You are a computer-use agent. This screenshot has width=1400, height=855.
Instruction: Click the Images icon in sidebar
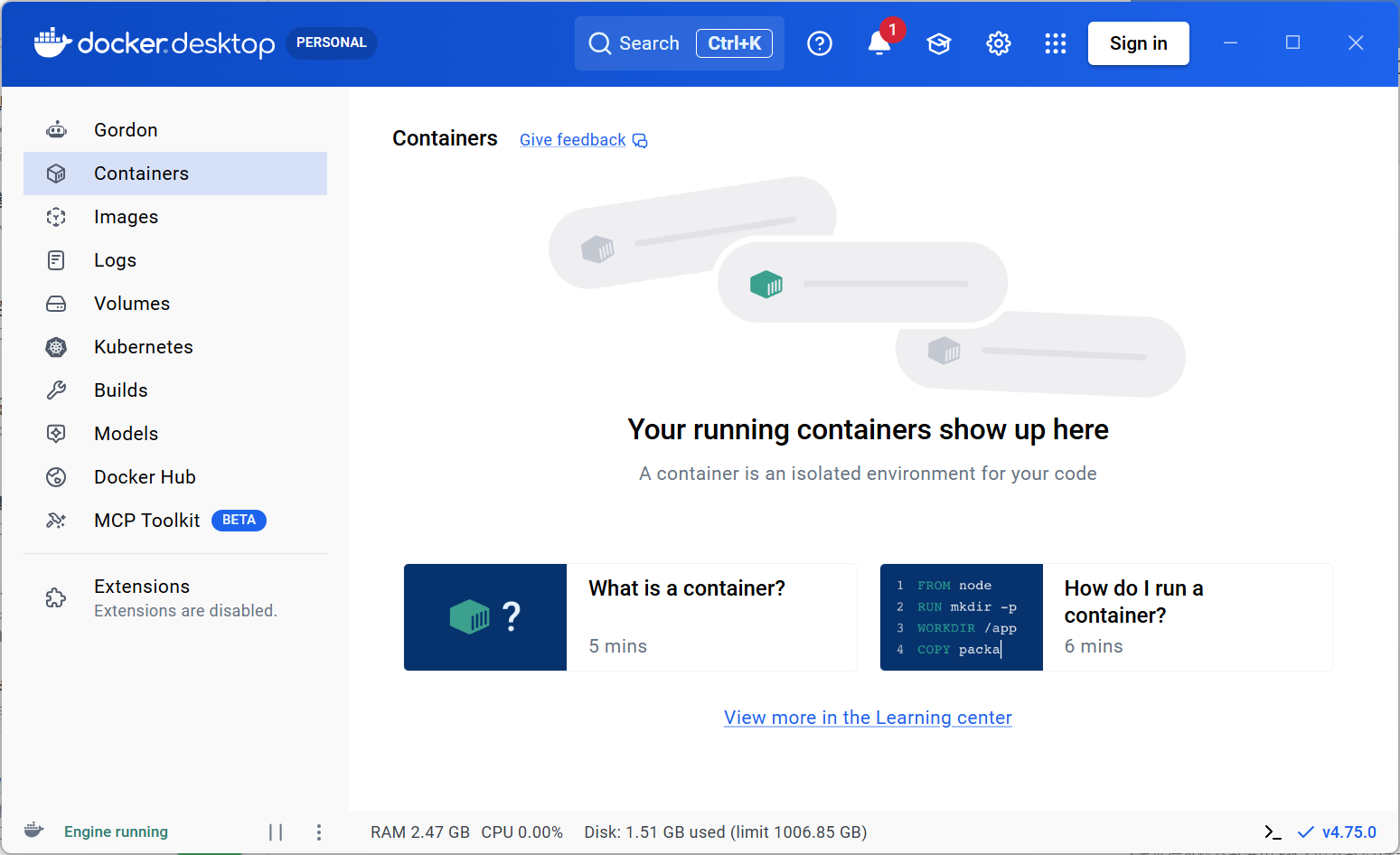(56, 217)
